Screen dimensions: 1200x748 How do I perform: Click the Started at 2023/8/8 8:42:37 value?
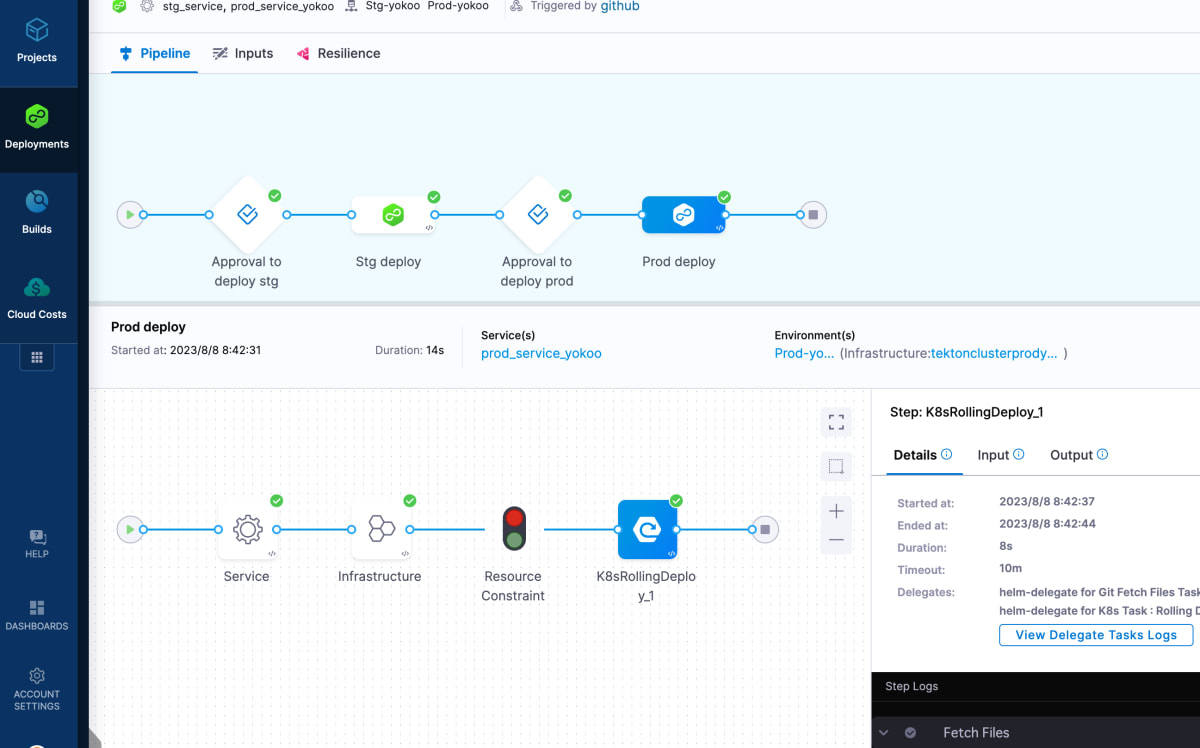click(1048, 502)
